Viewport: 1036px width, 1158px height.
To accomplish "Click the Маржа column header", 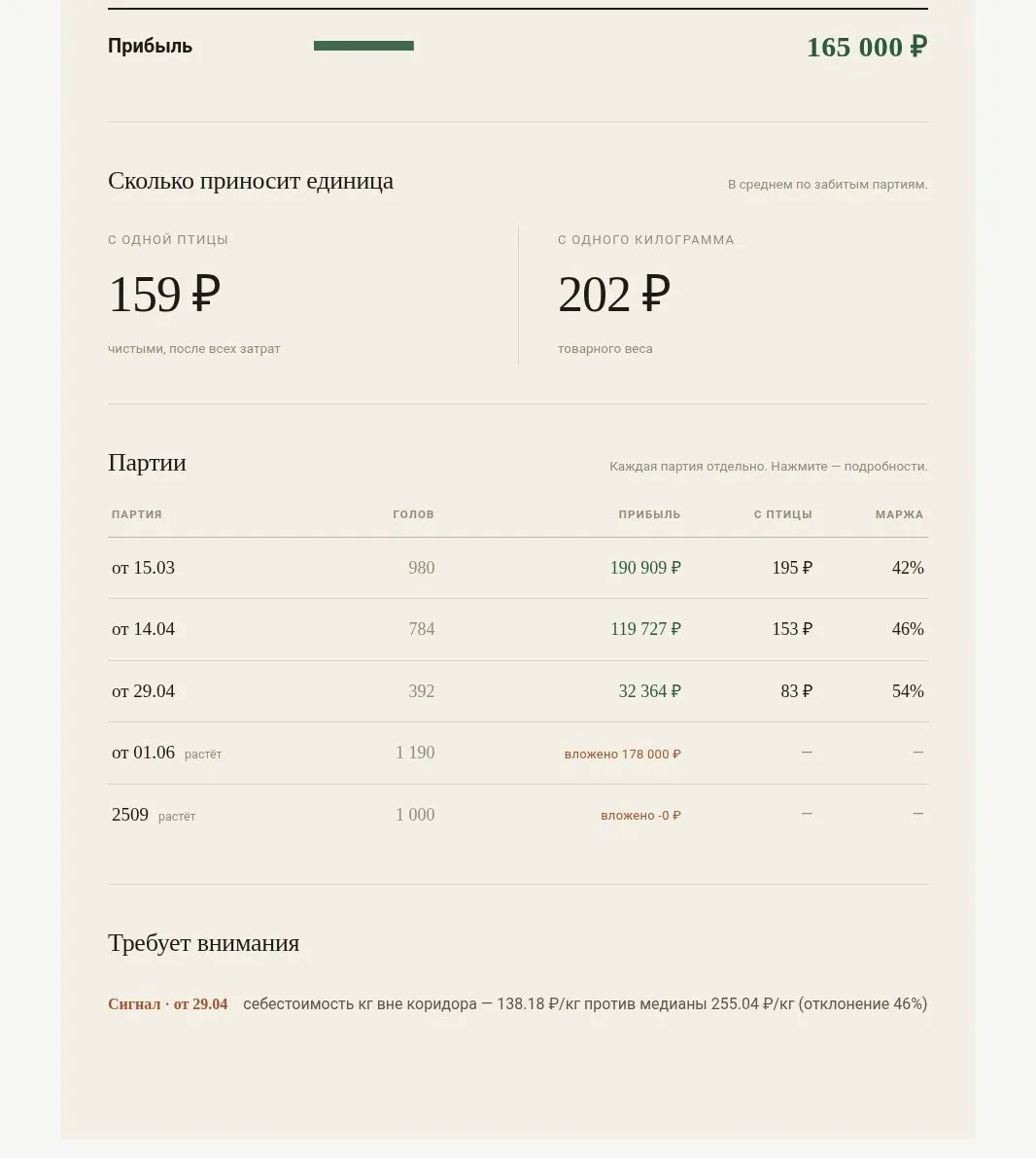I will 899,514.
